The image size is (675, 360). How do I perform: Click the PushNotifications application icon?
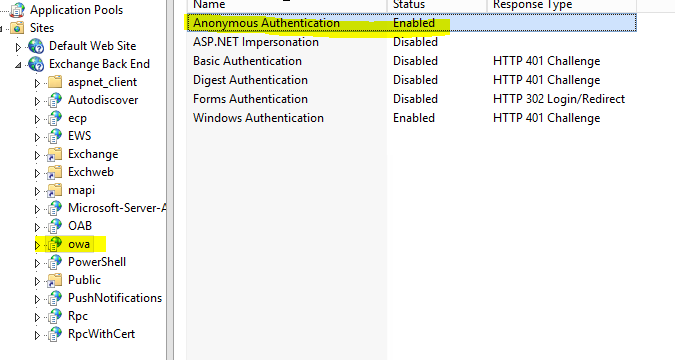point(55,298)
